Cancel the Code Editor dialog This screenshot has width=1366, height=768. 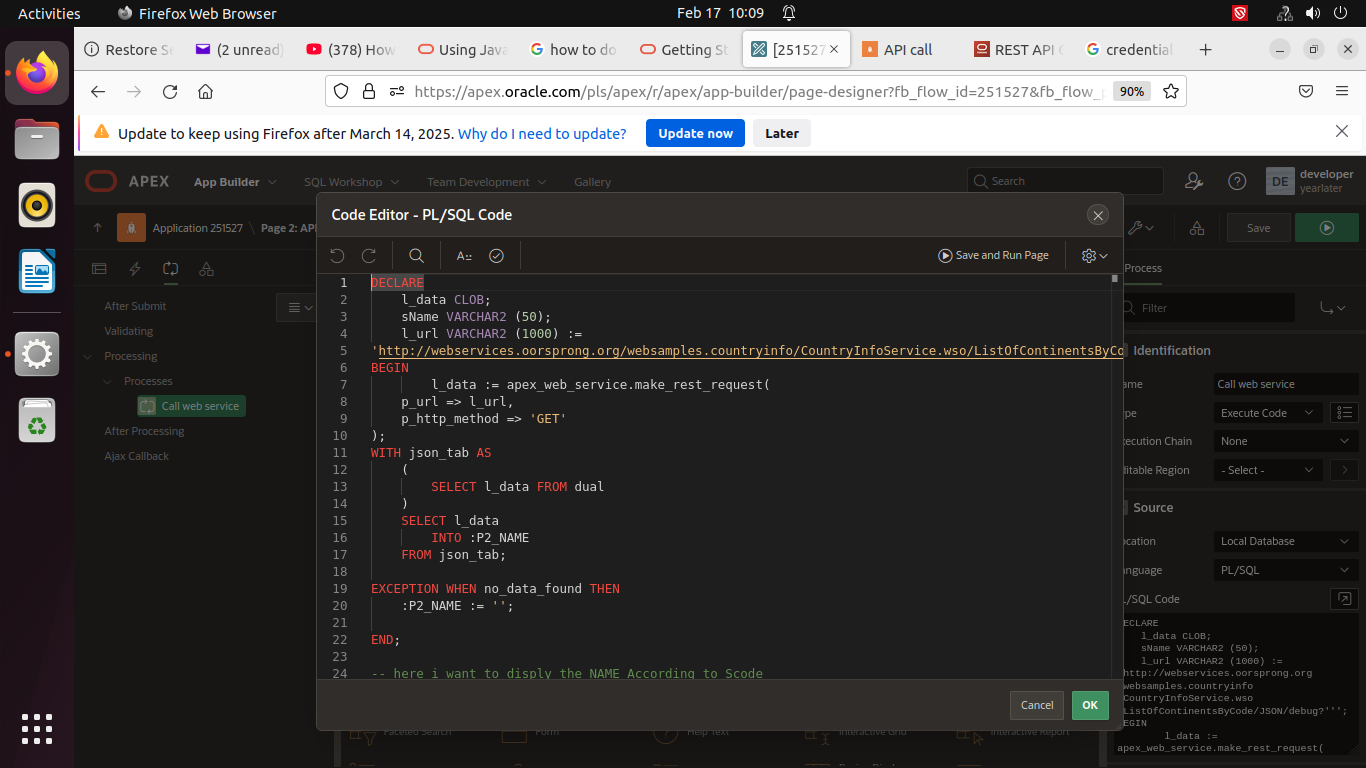click(1037, 705)
